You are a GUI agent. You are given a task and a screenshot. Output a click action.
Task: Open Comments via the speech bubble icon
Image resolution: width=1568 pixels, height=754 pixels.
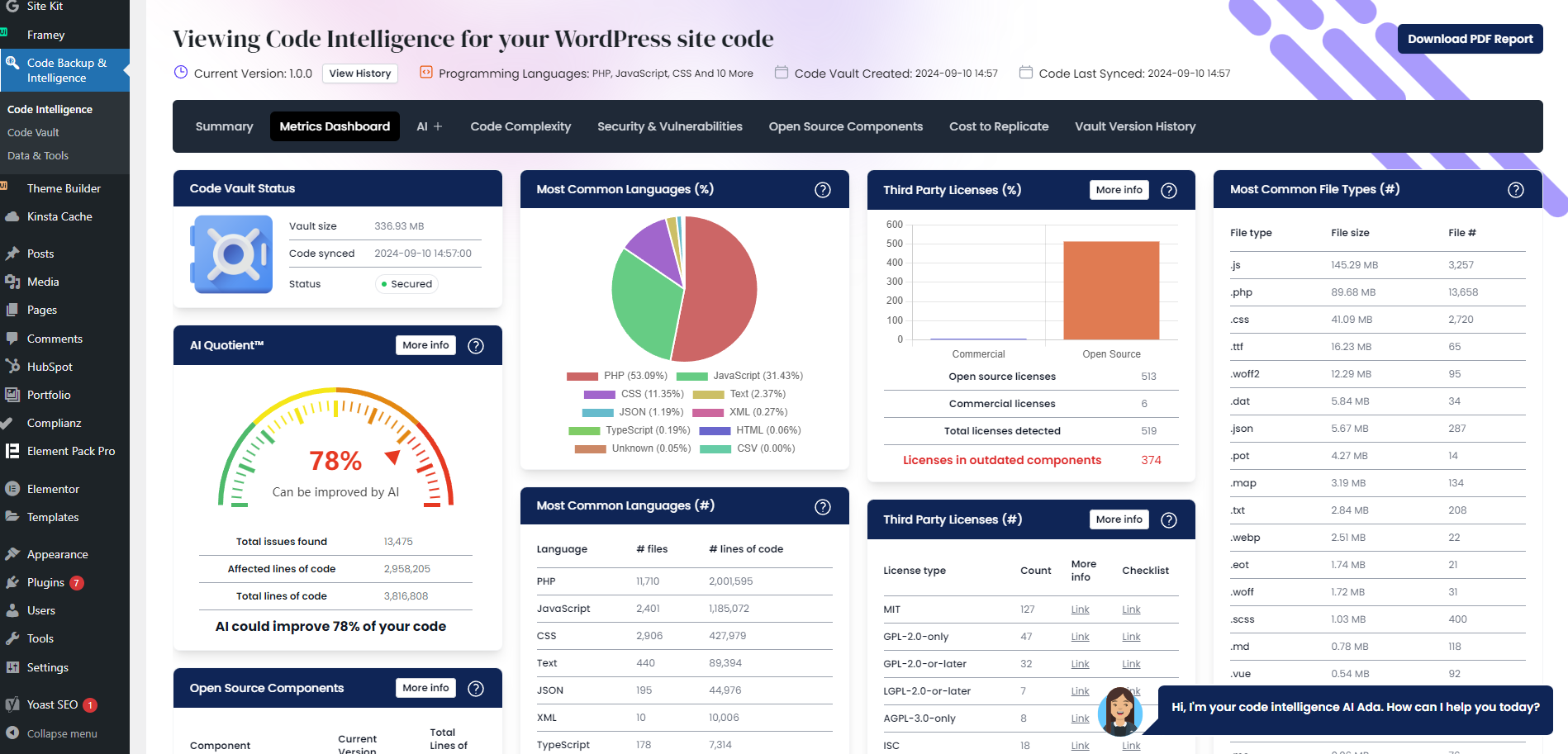12,339
